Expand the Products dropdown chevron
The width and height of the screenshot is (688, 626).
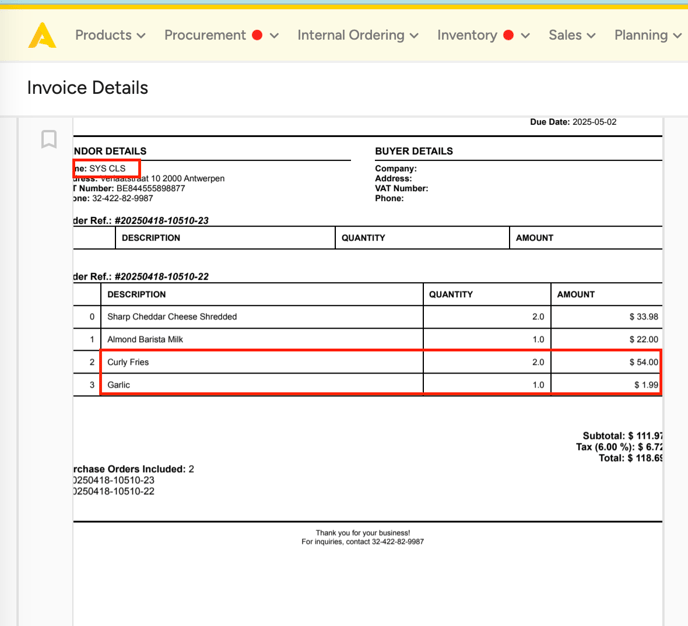[141, 36]
